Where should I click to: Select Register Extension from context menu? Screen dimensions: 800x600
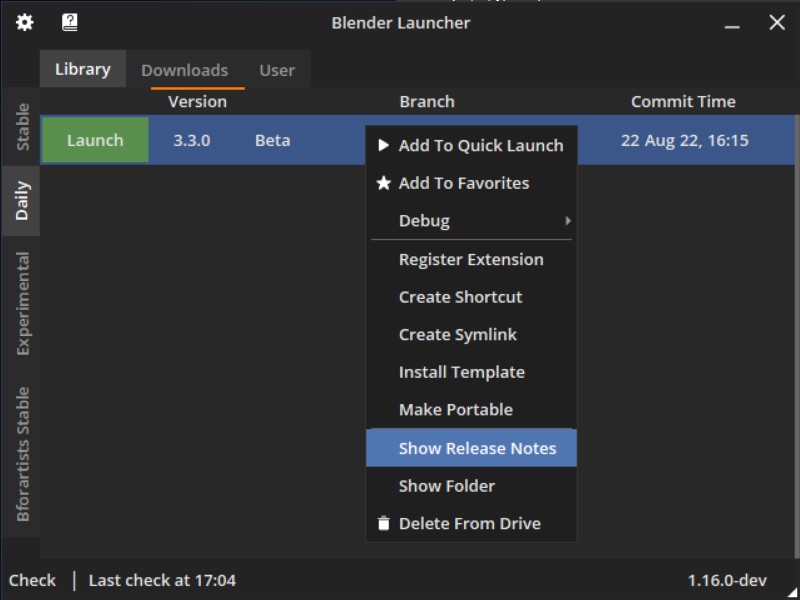pyautogui.click(x=471, y=260)
